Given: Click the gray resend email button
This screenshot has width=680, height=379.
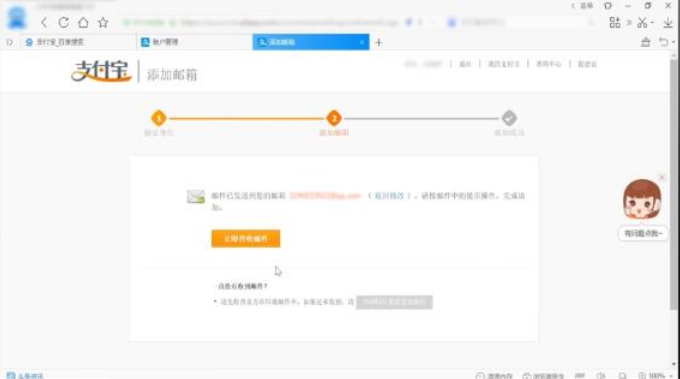Looking at the screenshot, I should pos(394,302).
